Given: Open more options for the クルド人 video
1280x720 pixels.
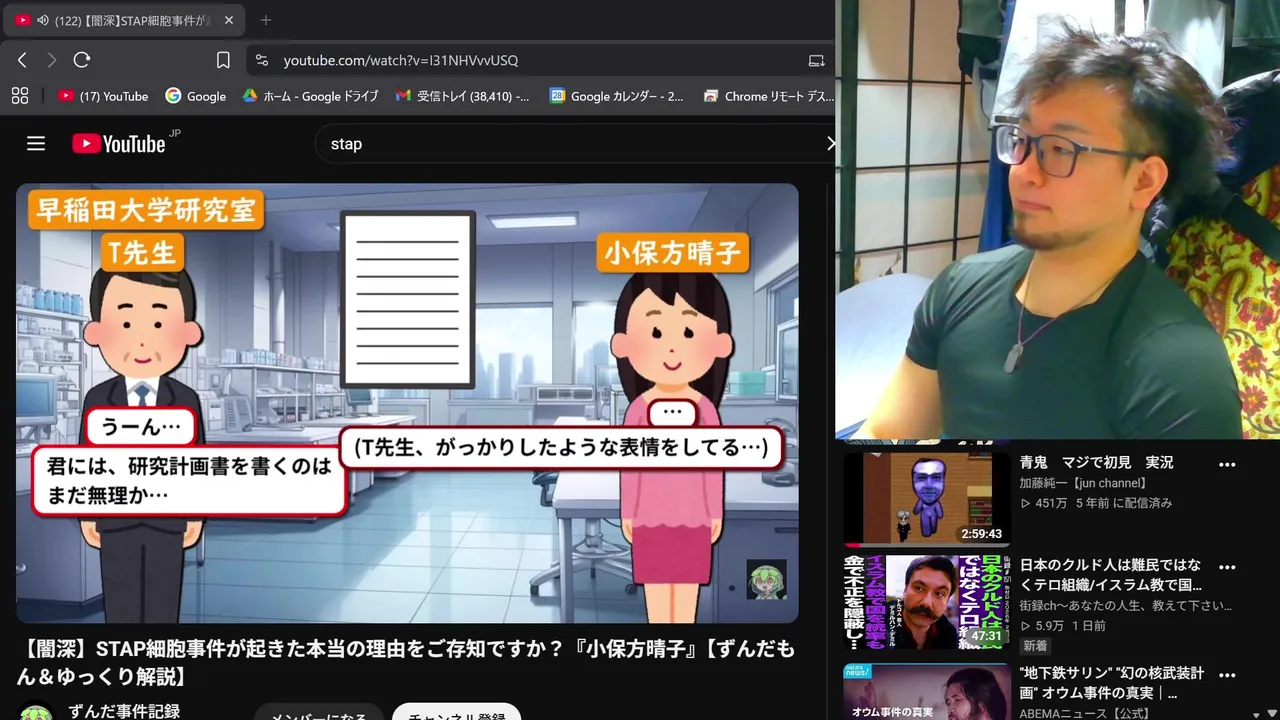Looking at the screenshot, I should point(1227,567).
